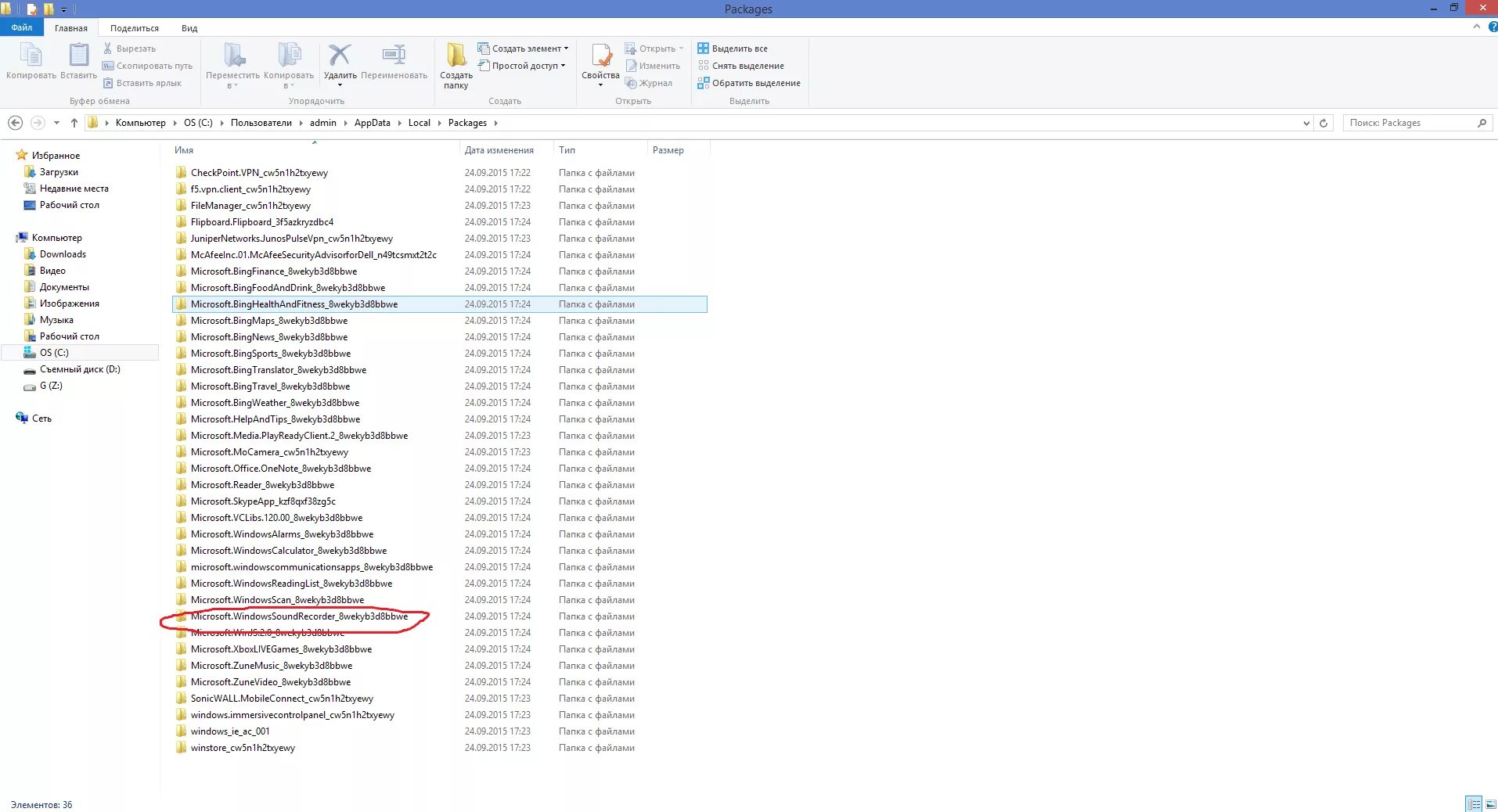Open the Файл menu tab
1498x812 pixels.
point(22,27)
